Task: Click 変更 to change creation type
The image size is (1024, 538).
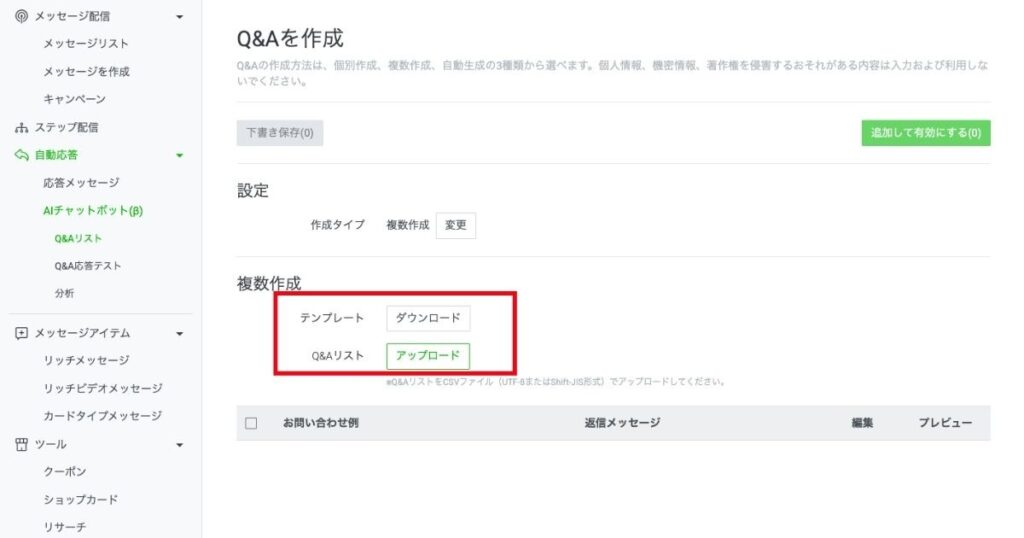Action: pyautogui.click(x=456, y=225)
